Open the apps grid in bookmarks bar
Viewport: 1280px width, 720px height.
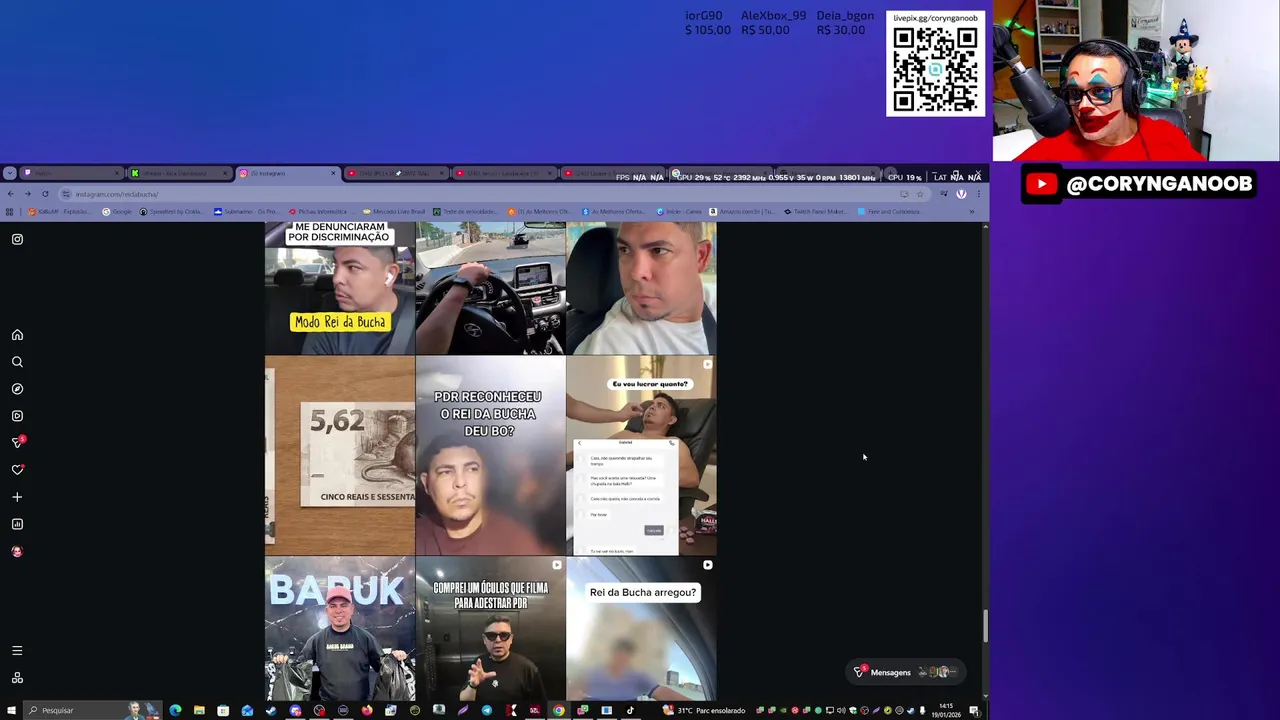point(10,212)
